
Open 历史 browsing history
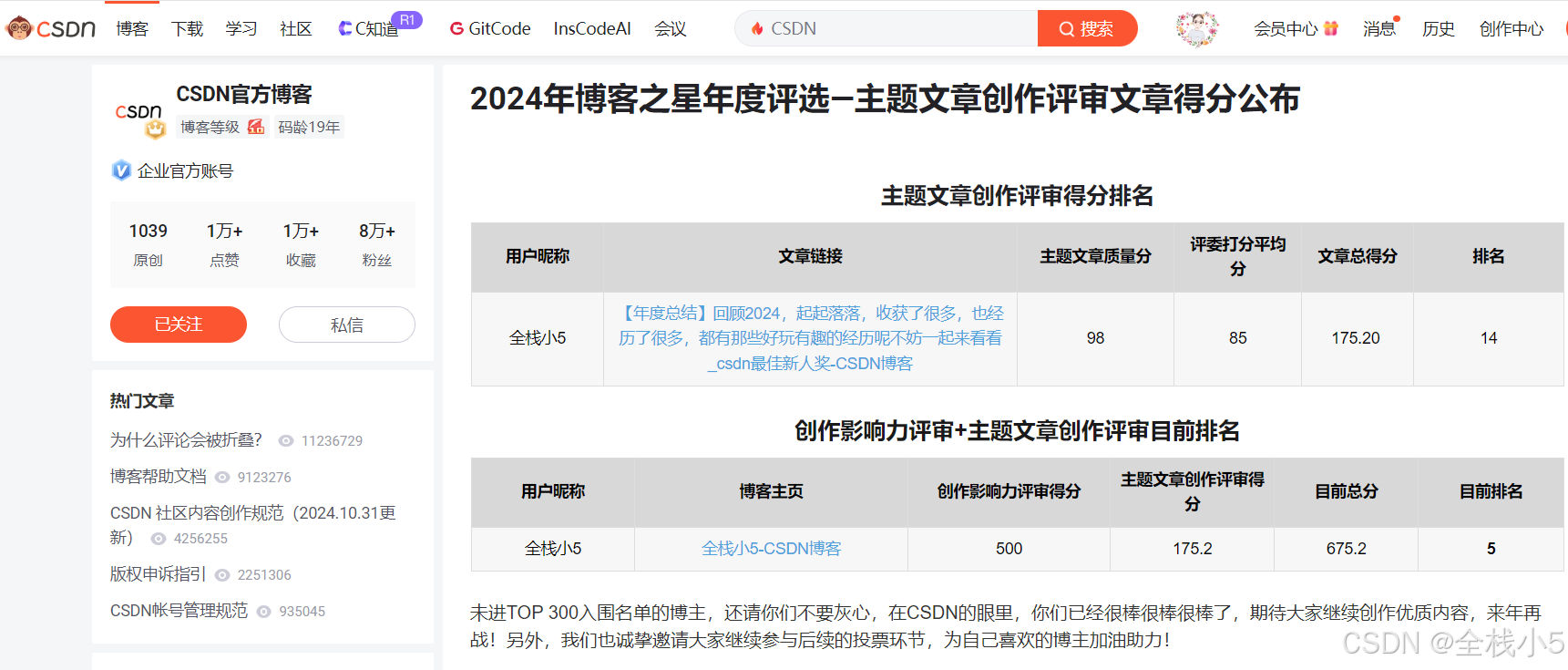(x=1439, y=29)
